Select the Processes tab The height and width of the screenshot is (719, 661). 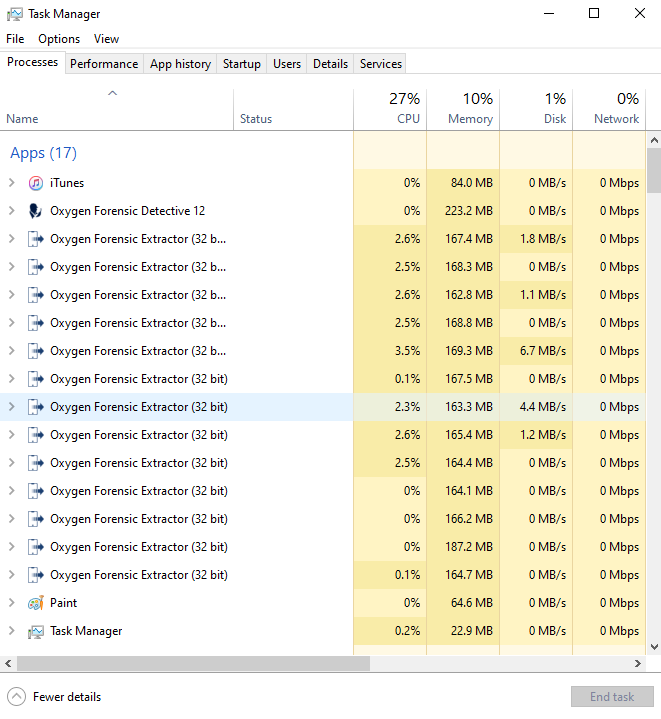[33, 62]
